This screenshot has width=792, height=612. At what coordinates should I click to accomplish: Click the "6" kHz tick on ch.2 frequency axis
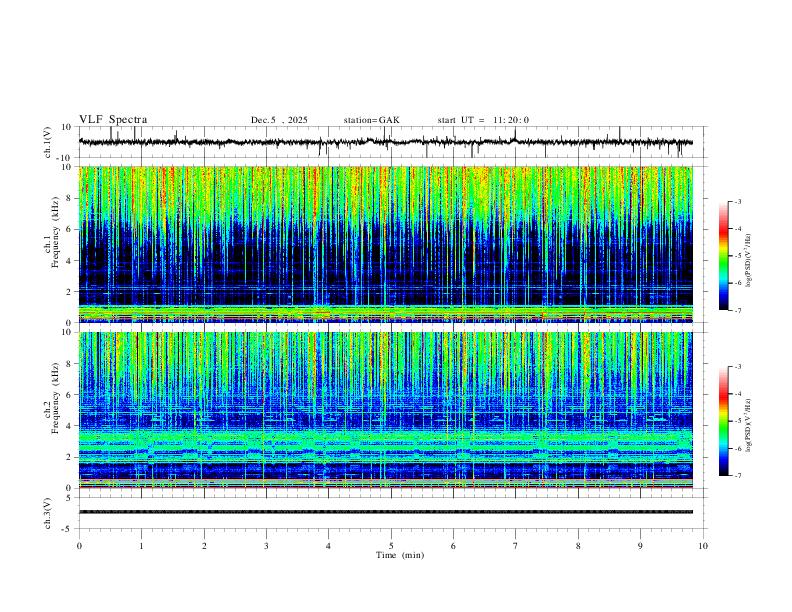[x=69, y=395]
